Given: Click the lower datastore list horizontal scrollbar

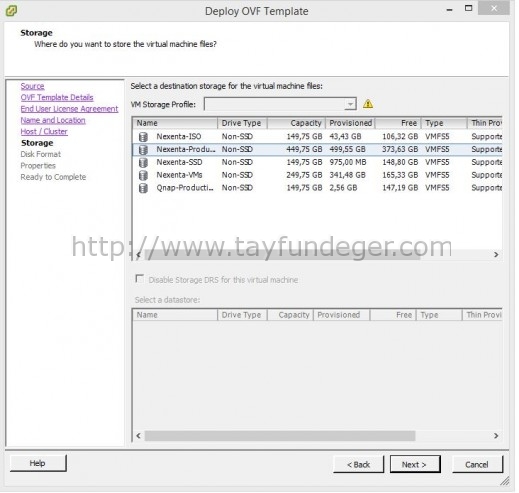Looking at the screenshot, I should click(280, 436).
